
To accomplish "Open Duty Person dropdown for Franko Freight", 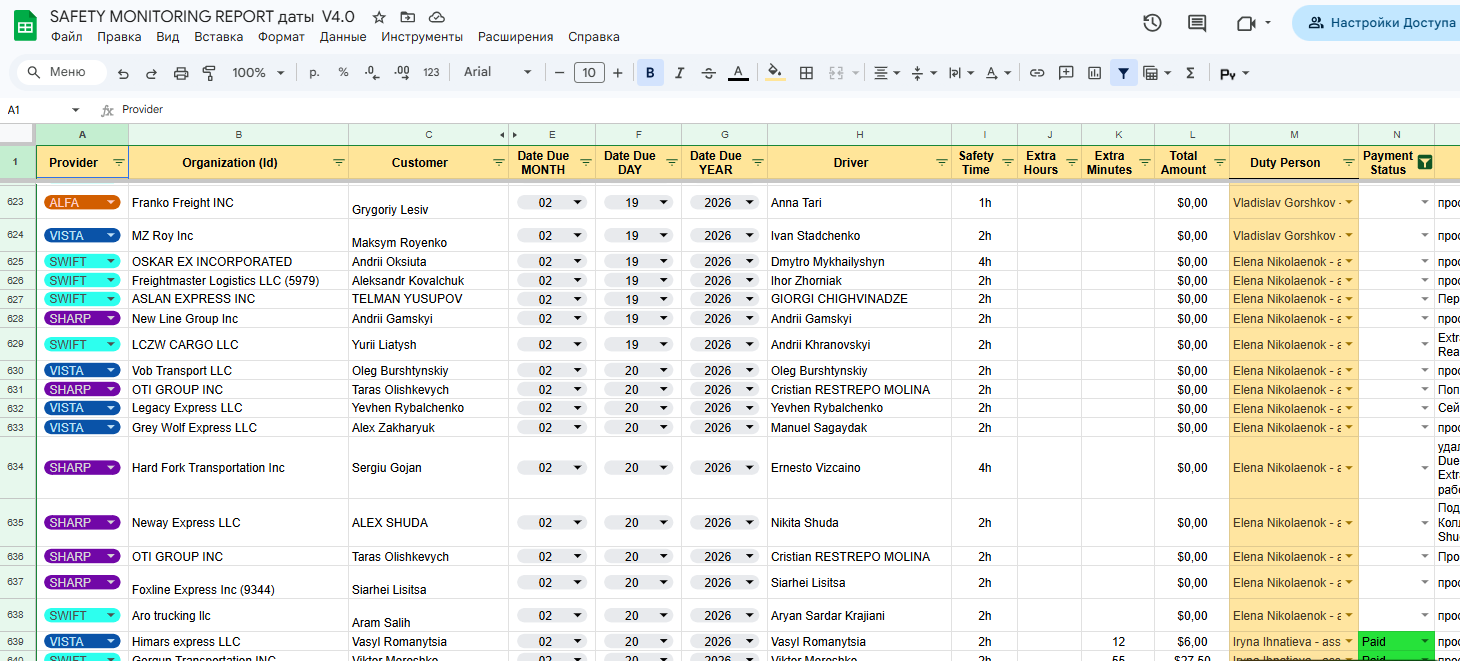I will (1349, 203).
